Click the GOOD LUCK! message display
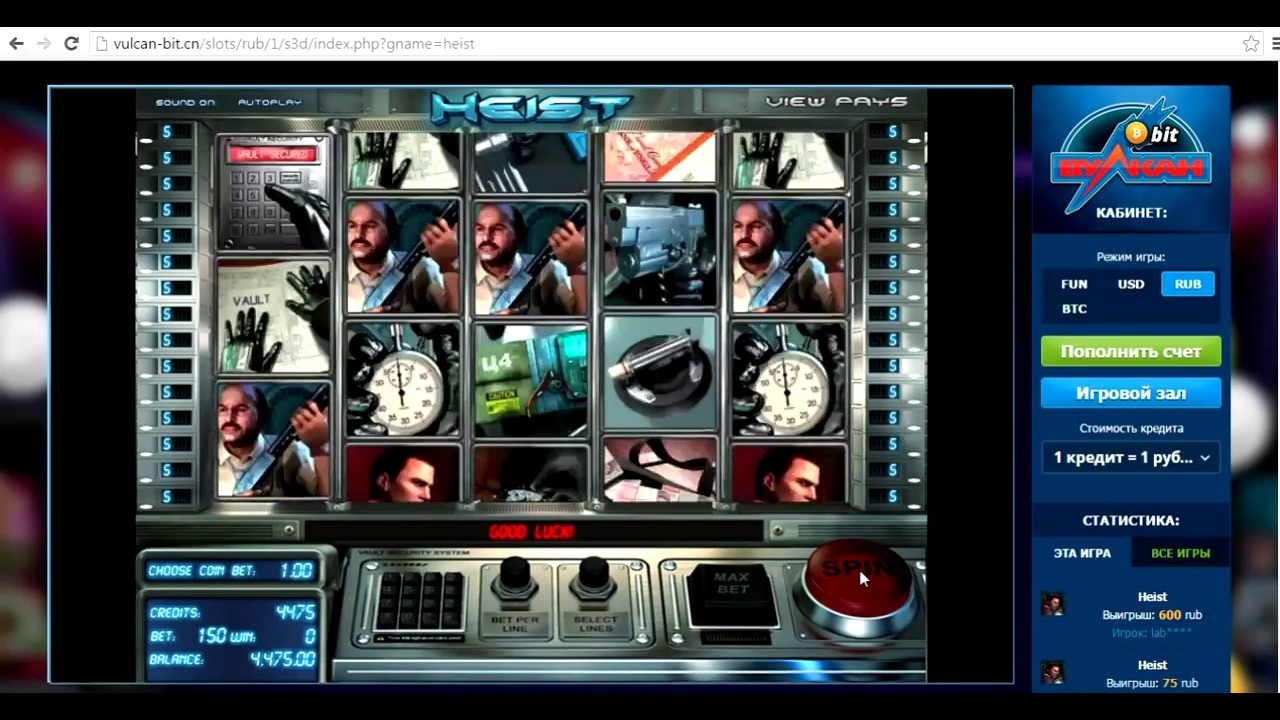 531,532
